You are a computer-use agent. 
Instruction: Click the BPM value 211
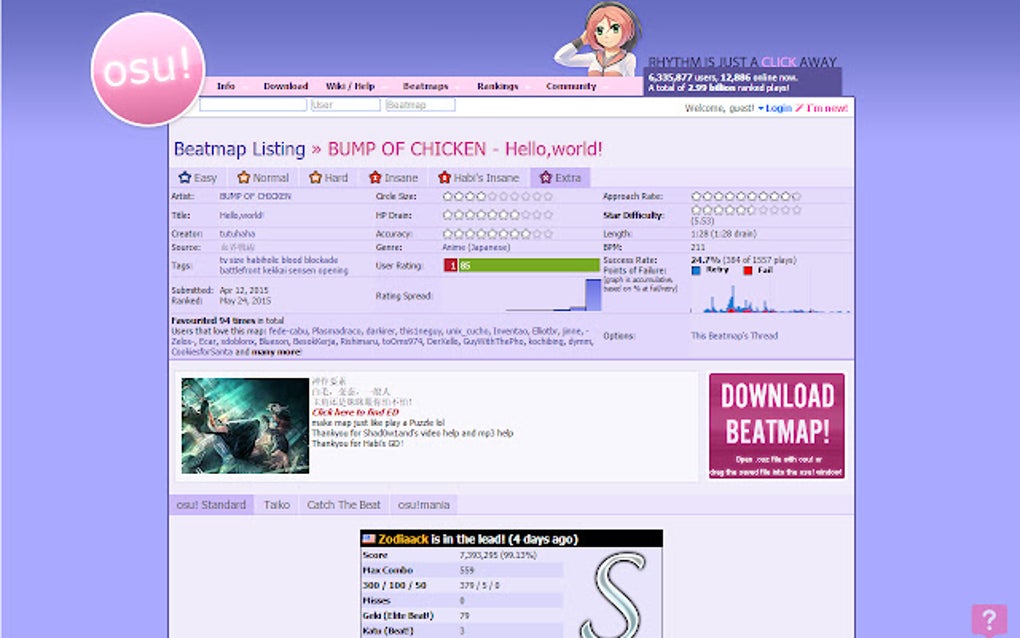698,247
